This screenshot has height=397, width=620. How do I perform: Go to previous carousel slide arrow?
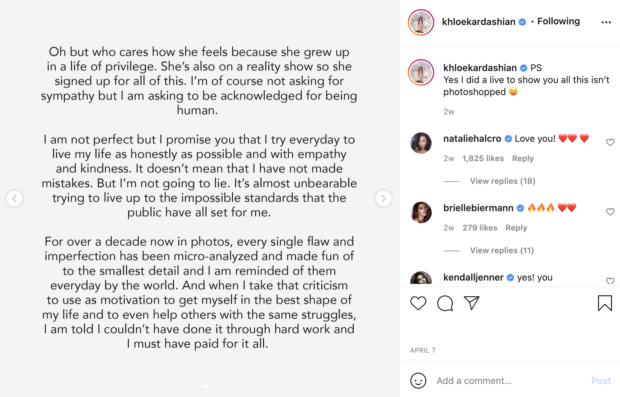point(14,198)
